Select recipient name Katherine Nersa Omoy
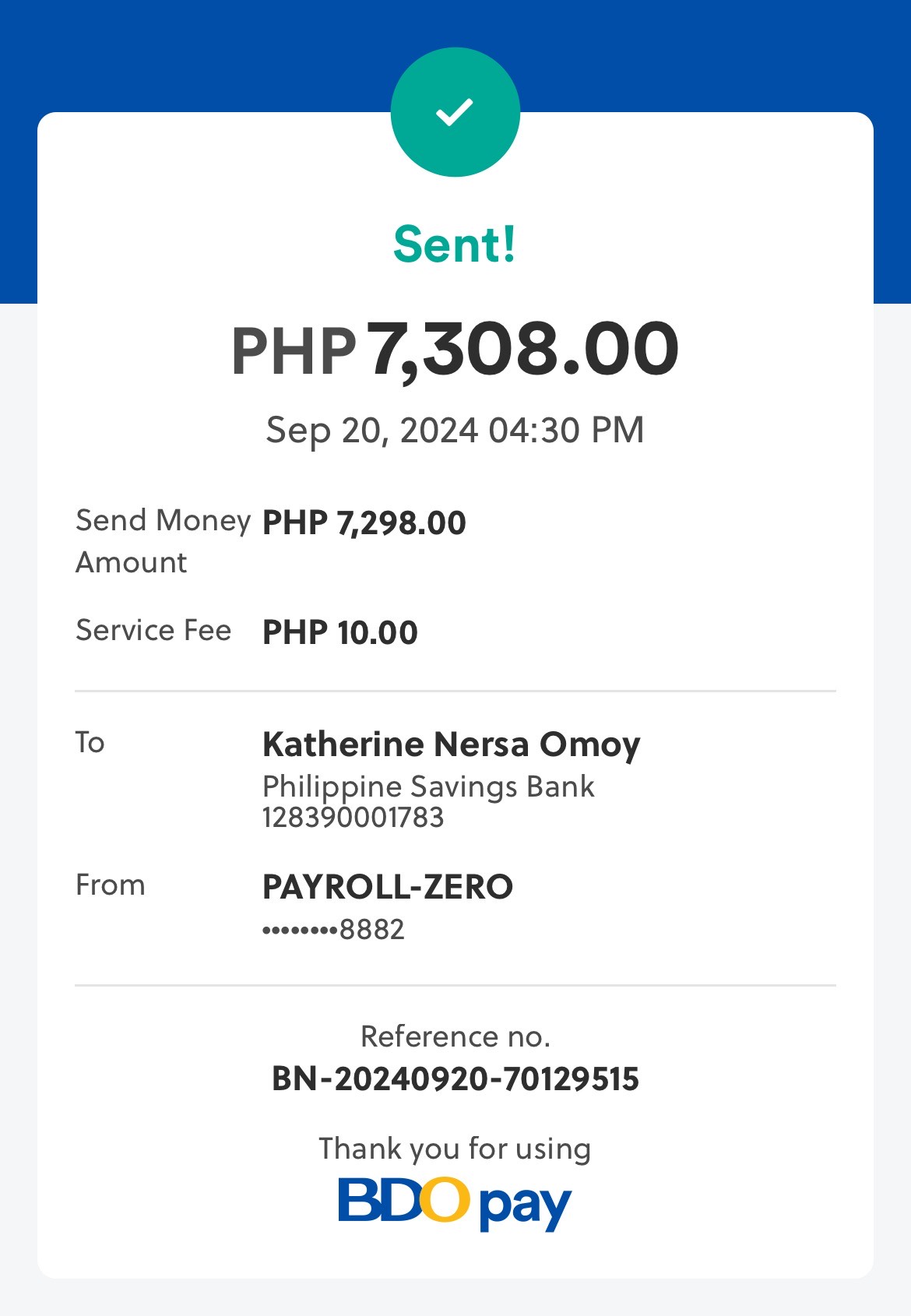Screen dimensions: 911x1316 click(451, 744)
